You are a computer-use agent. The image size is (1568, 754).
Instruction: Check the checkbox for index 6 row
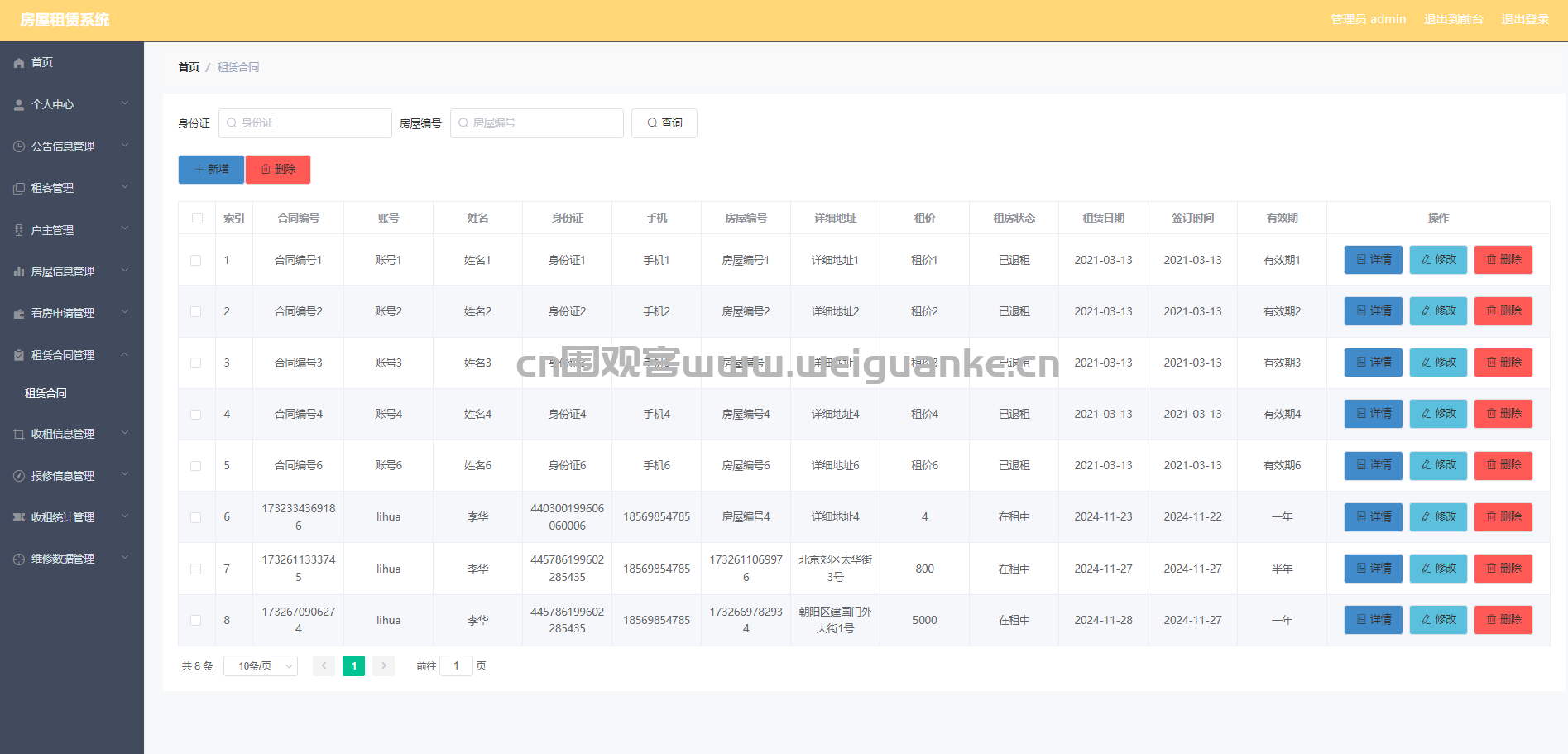(196, 517)
